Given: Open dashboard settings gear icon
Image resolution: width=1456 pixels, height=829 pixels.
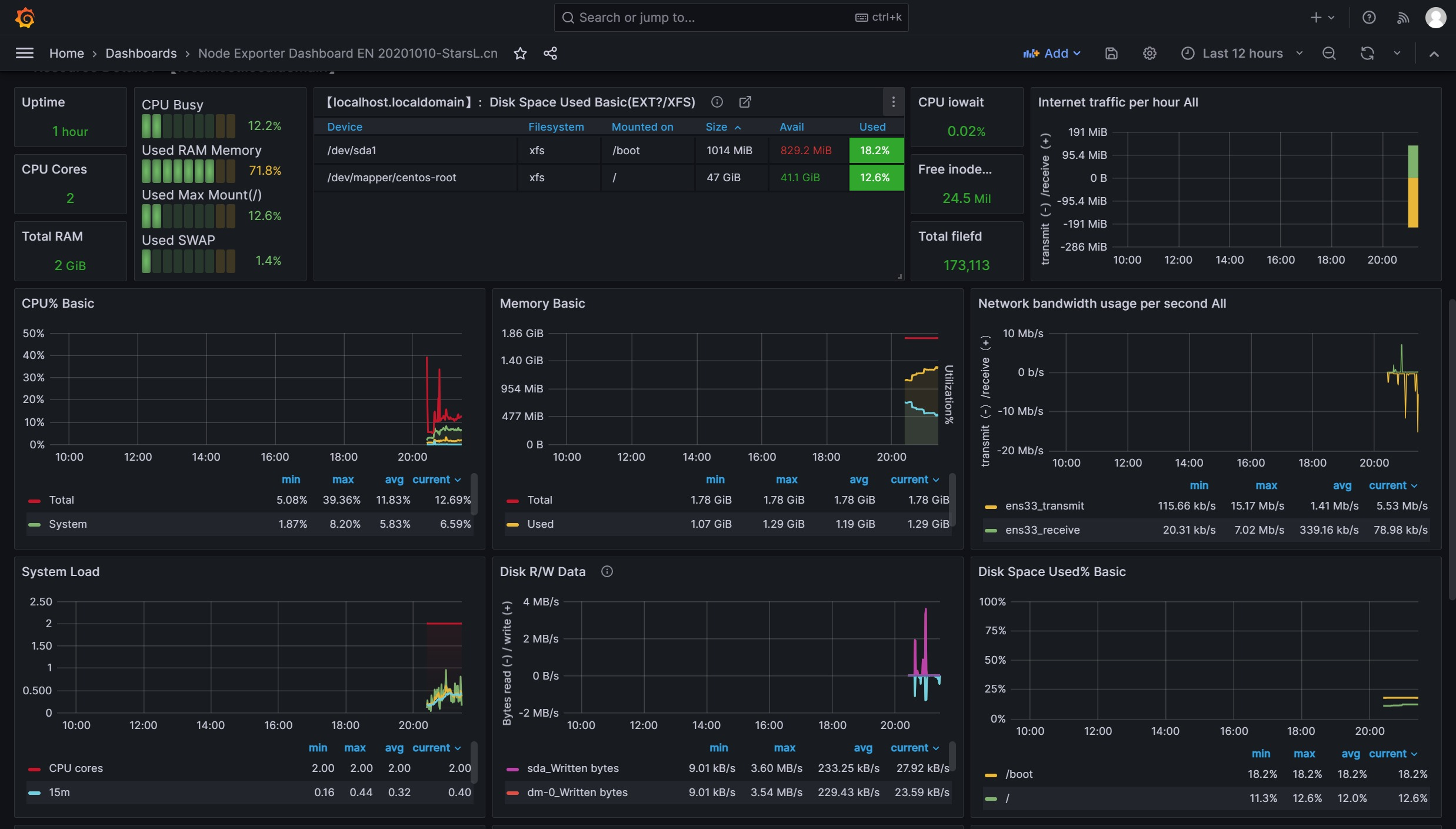Looking at the screenshot, I should tap(1149, 54).
